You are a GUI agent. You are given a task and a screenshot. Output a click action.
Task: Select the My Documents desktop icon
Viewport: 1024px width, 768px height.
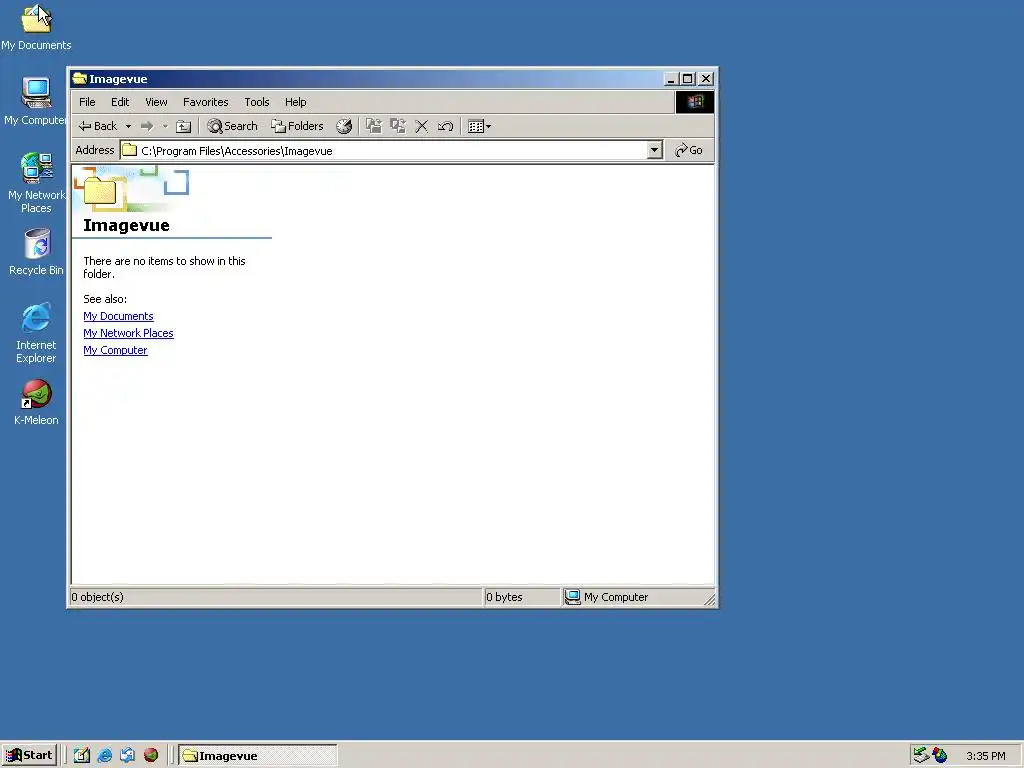[x=36, y=28]
